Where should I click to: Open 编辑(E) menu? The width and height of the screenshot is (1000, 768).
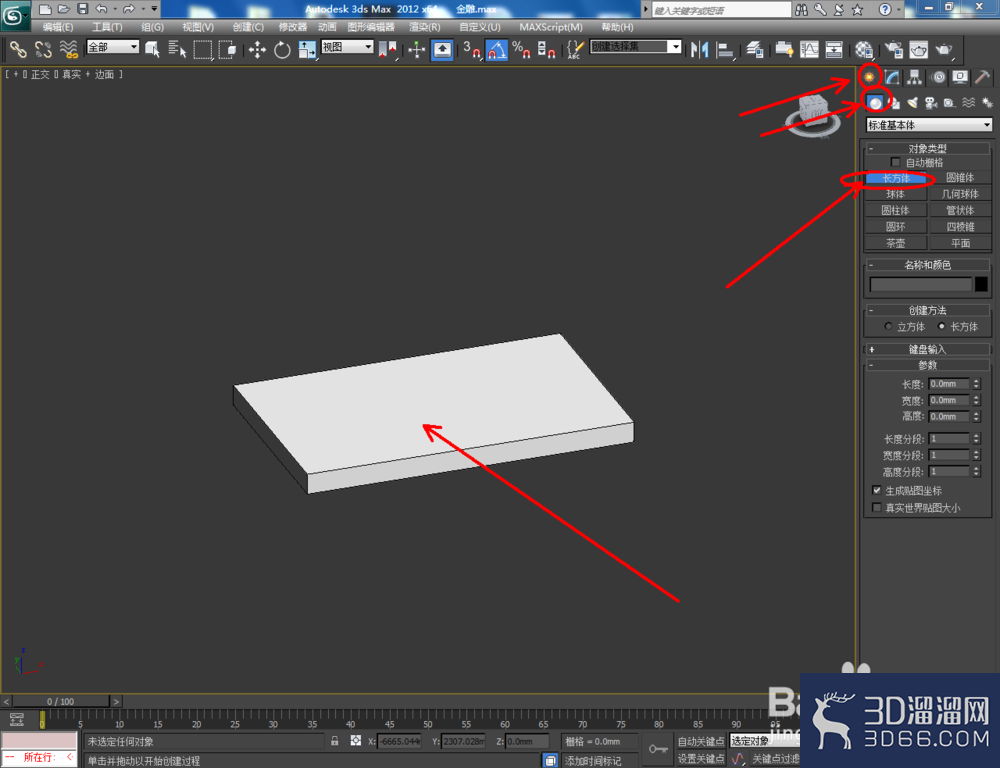(58, 27)
